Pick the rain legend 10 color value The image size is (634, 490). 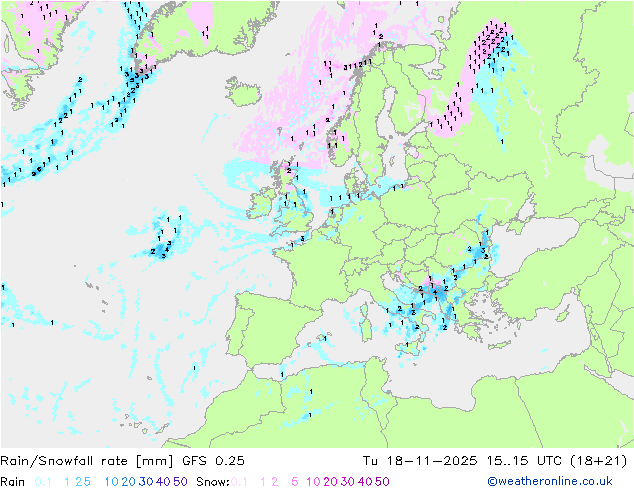click(x=111, y=482)
